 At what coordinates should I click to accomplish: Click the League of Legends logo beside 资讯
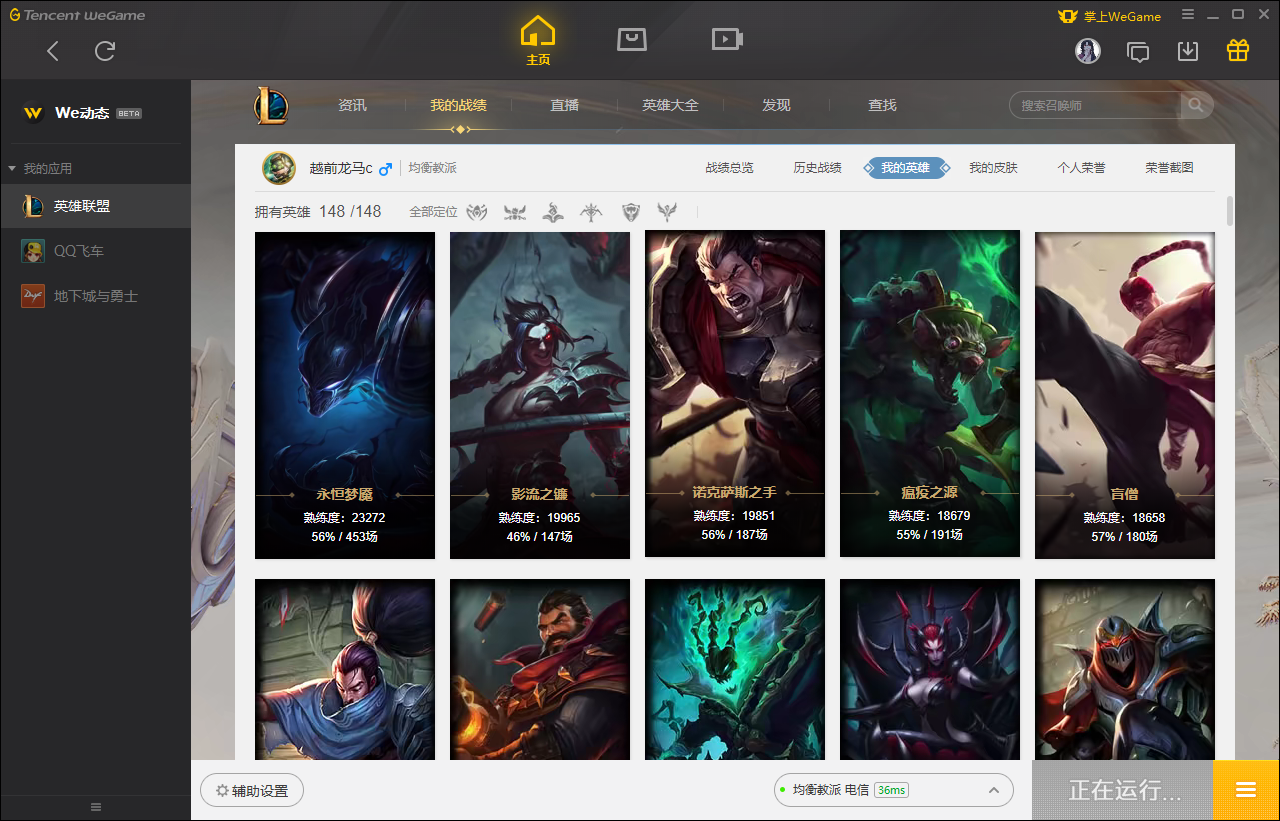(x=271, y=105)
